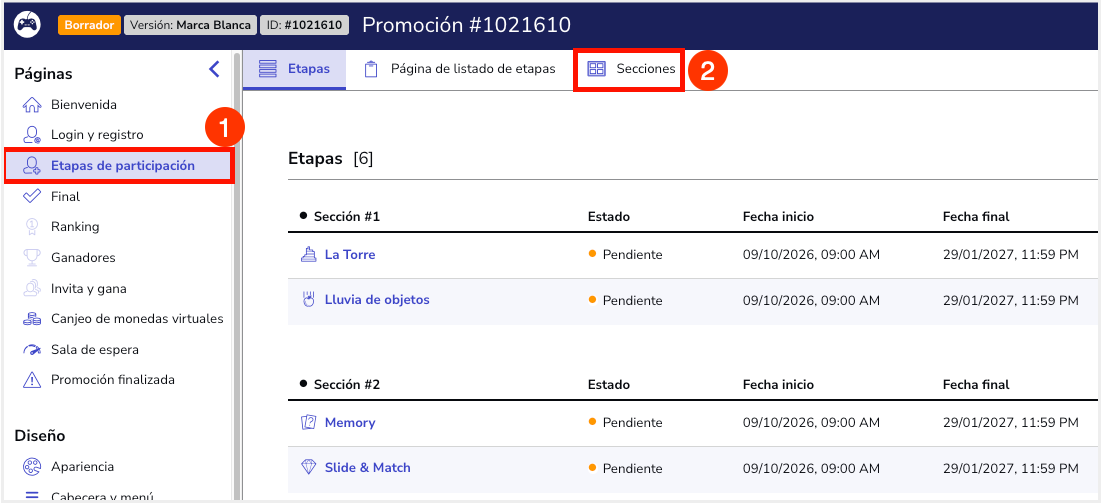Click the Versión: Marca Blanca badge
1101x504 pixels.
[x=190, y=25]
